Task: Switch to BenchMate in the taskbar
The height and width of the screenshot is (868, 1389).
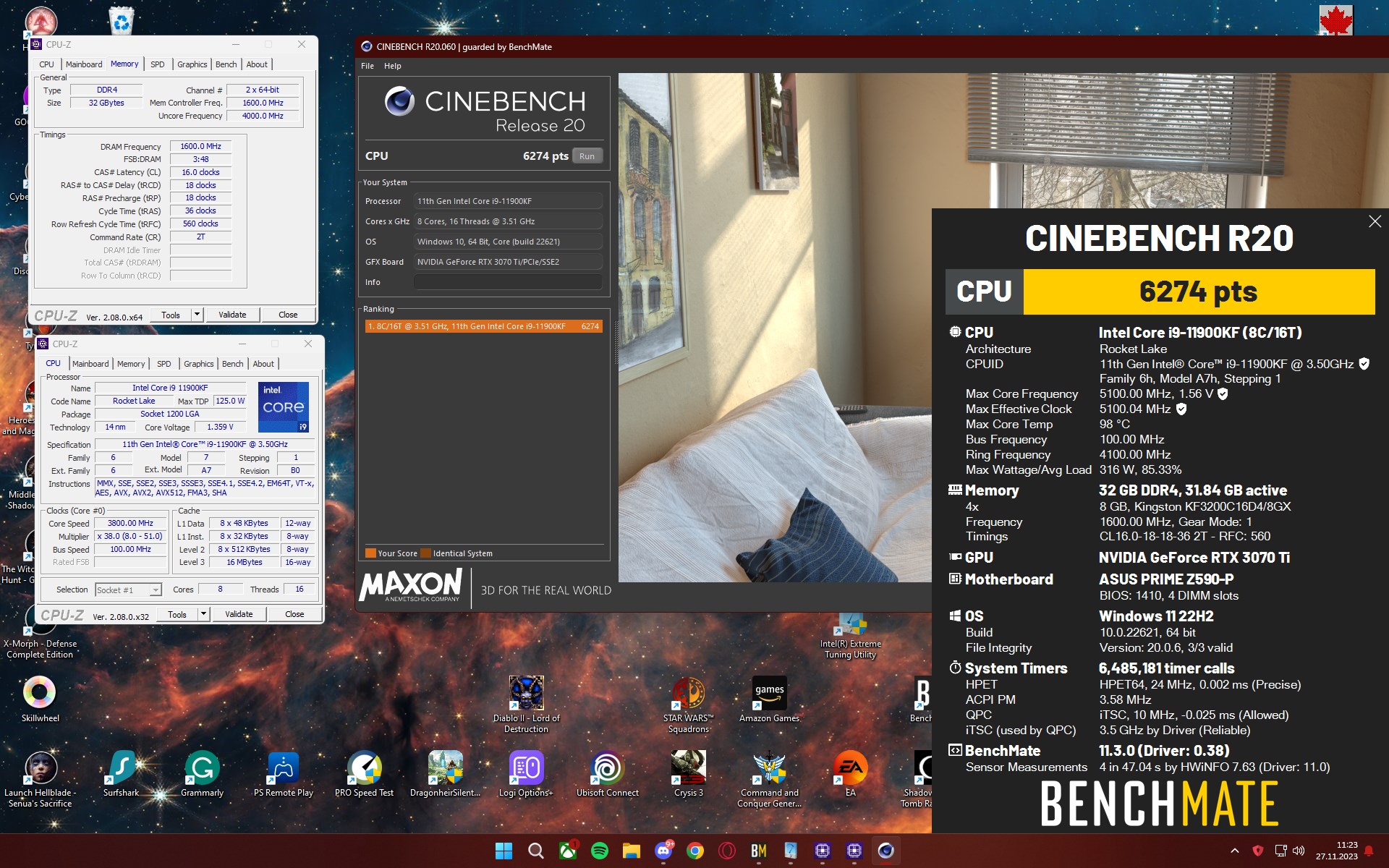Action: 759,851
